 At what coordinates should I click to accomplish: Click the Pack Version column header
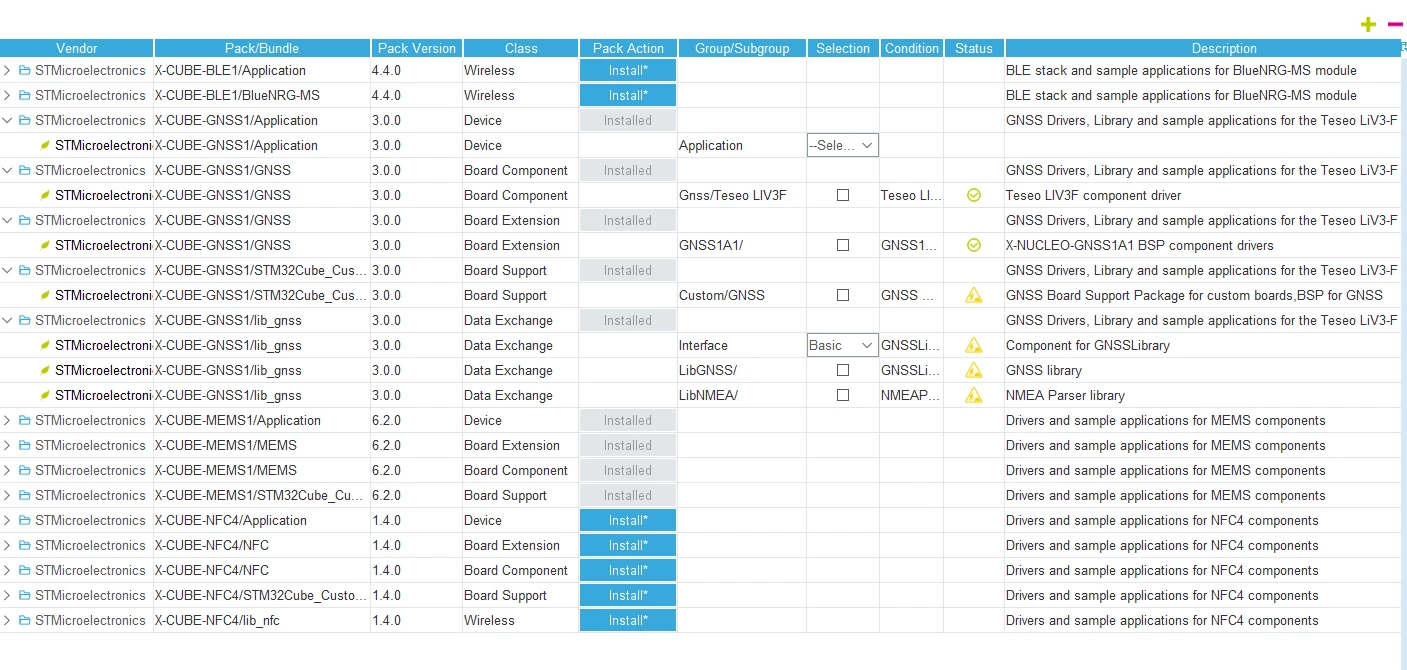[416, 48]
